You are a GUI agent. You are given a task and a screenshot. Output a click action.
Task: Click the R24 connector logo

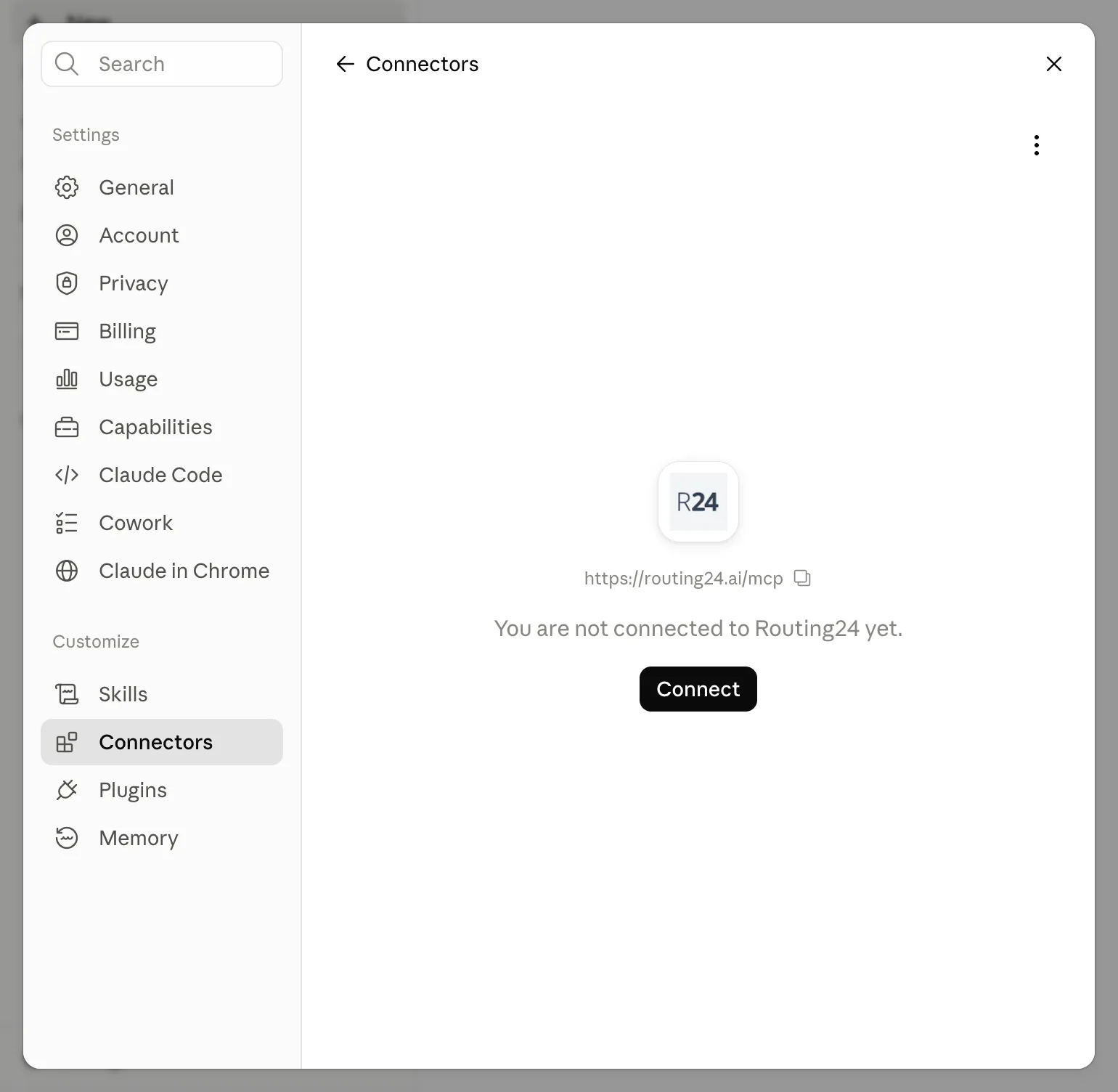[x=698, y=502]
